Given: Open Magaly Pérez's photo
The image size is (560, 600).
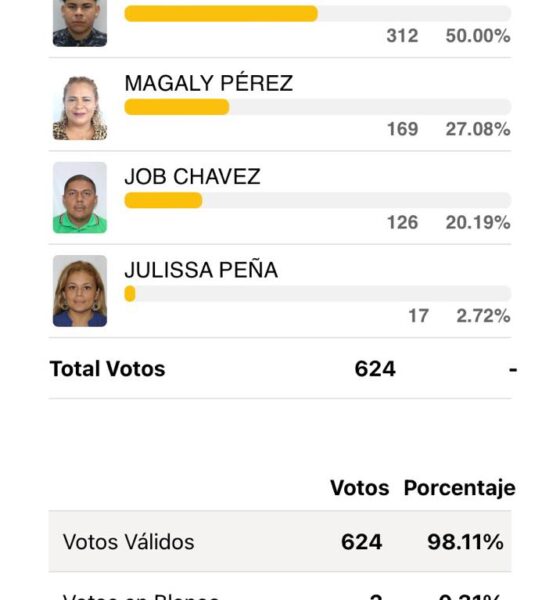Looking at the screenshot, I should click(80, 108).
